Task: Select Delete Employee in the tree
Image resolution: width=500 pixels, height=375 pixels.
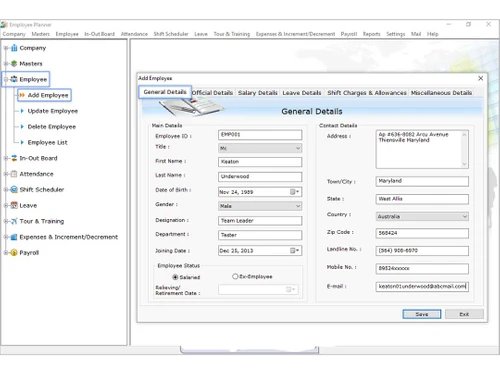Action: [52, 127]
